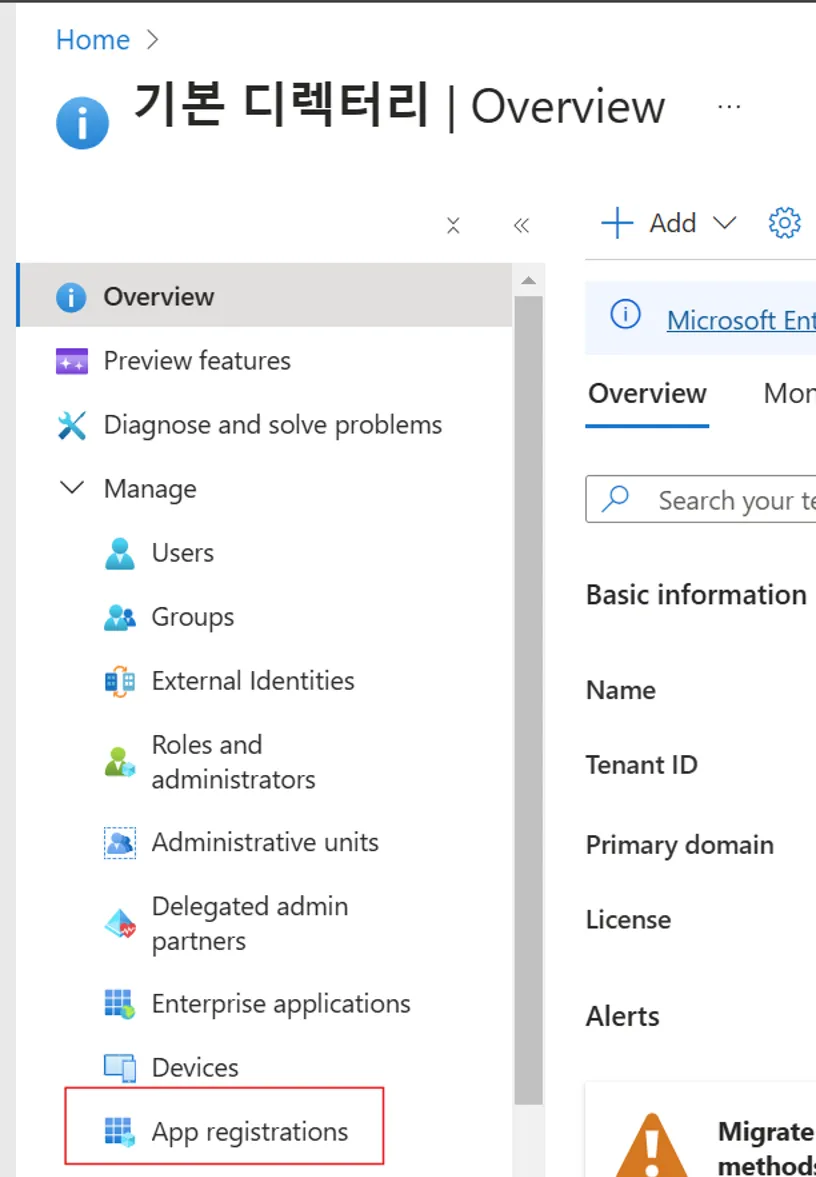Open Roles and administrators
Image resolution: width=816 pixels, height=1177 pixels.
point(232,762)
